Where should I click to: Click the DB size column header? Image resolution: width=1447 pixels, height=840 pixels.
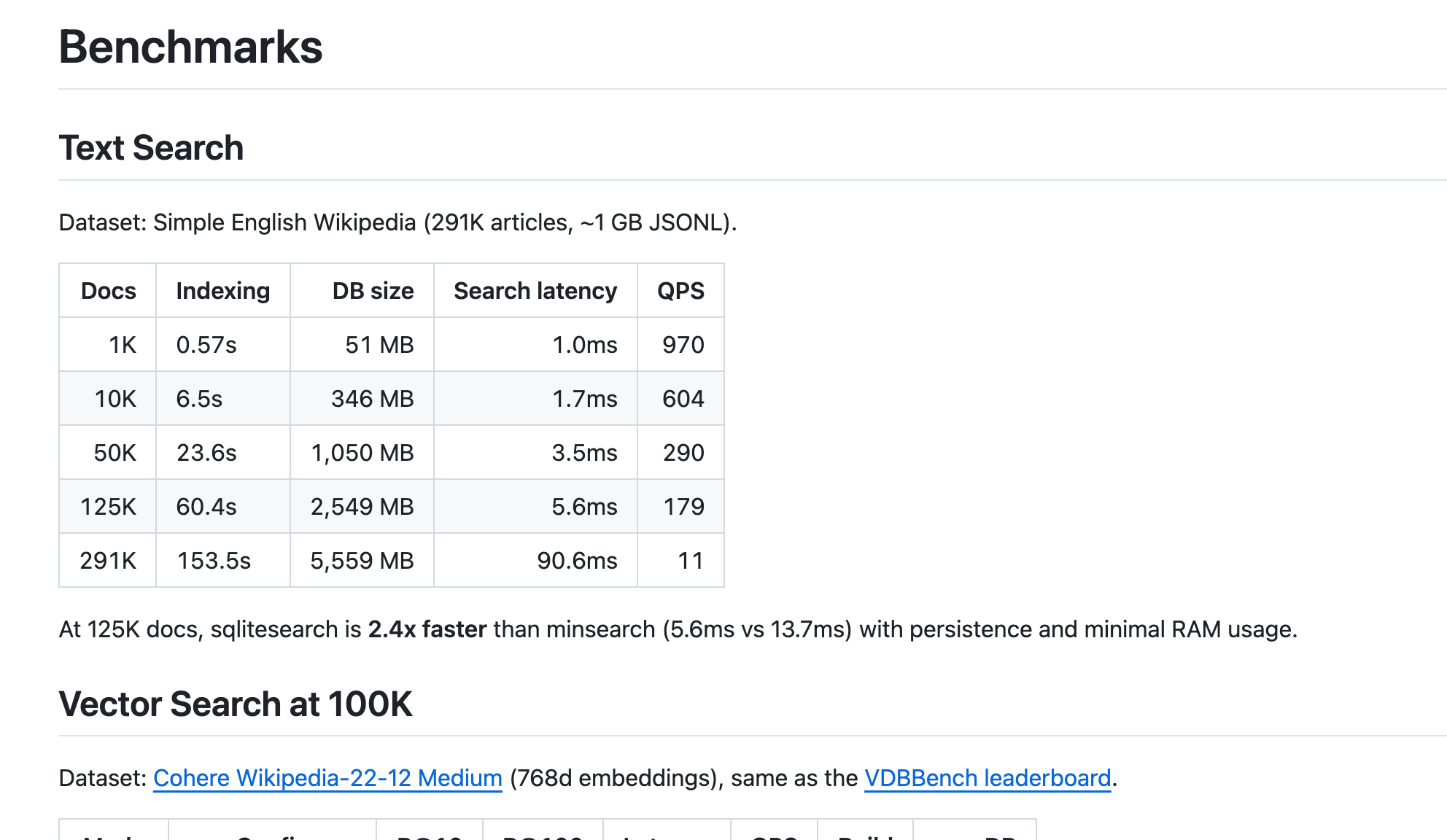point(373,291)
